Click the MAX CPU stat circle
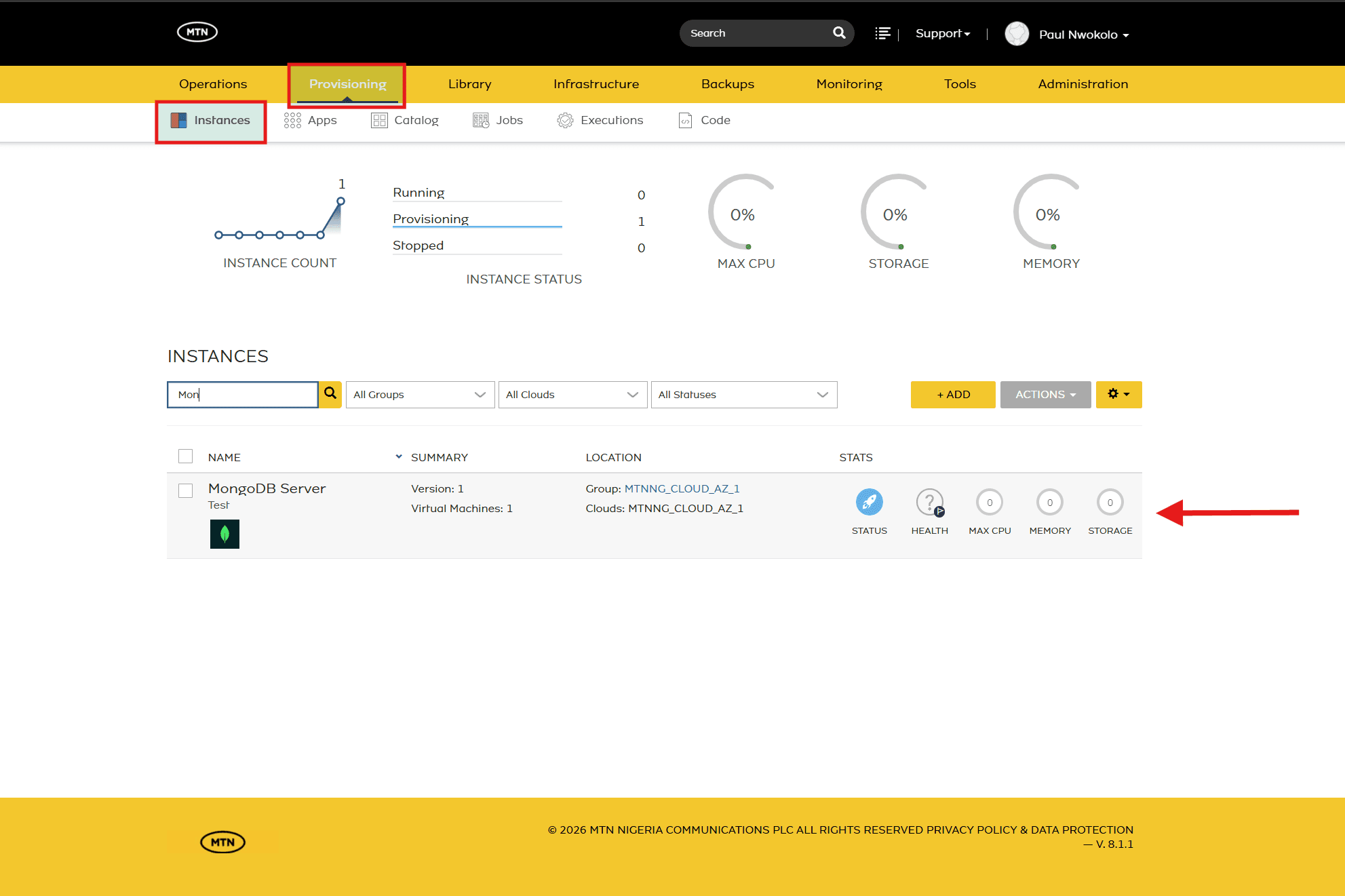 point(990,503)
